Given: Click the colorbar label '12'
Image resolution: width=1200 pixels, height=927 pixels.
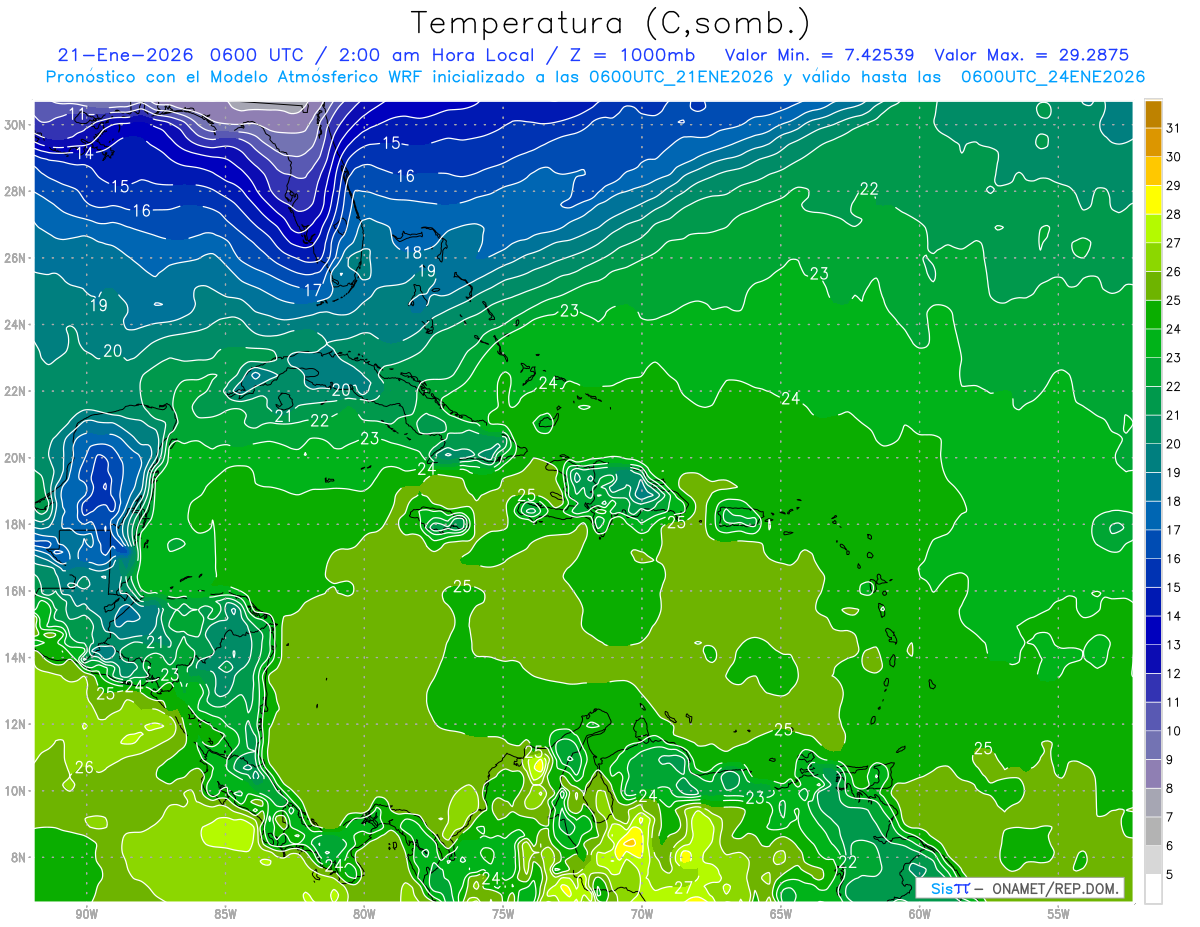Looking at the screenshot, I should click(1174, 673).
